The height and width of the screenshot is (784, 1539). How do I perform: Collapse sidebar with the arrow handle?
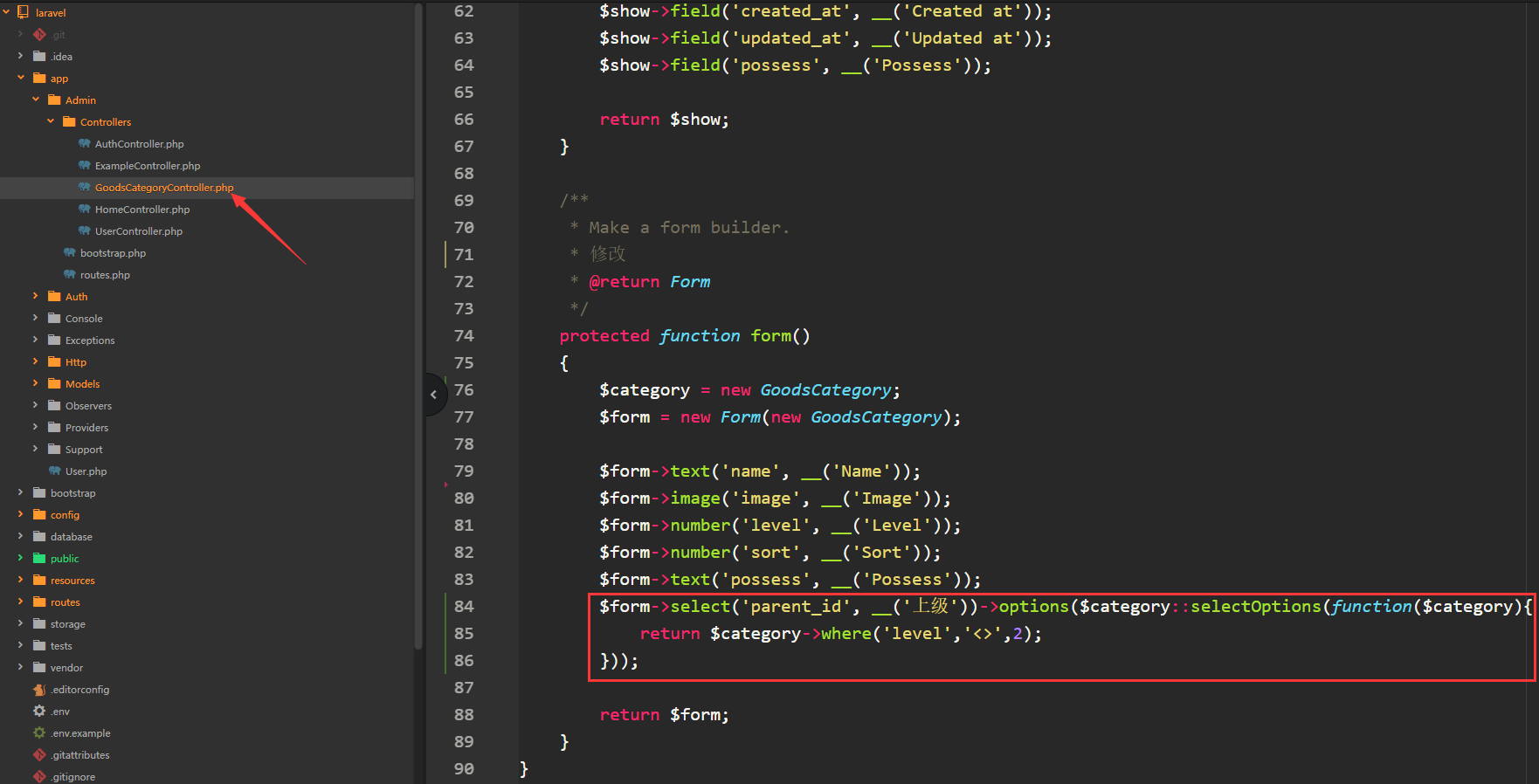(434, 395)
